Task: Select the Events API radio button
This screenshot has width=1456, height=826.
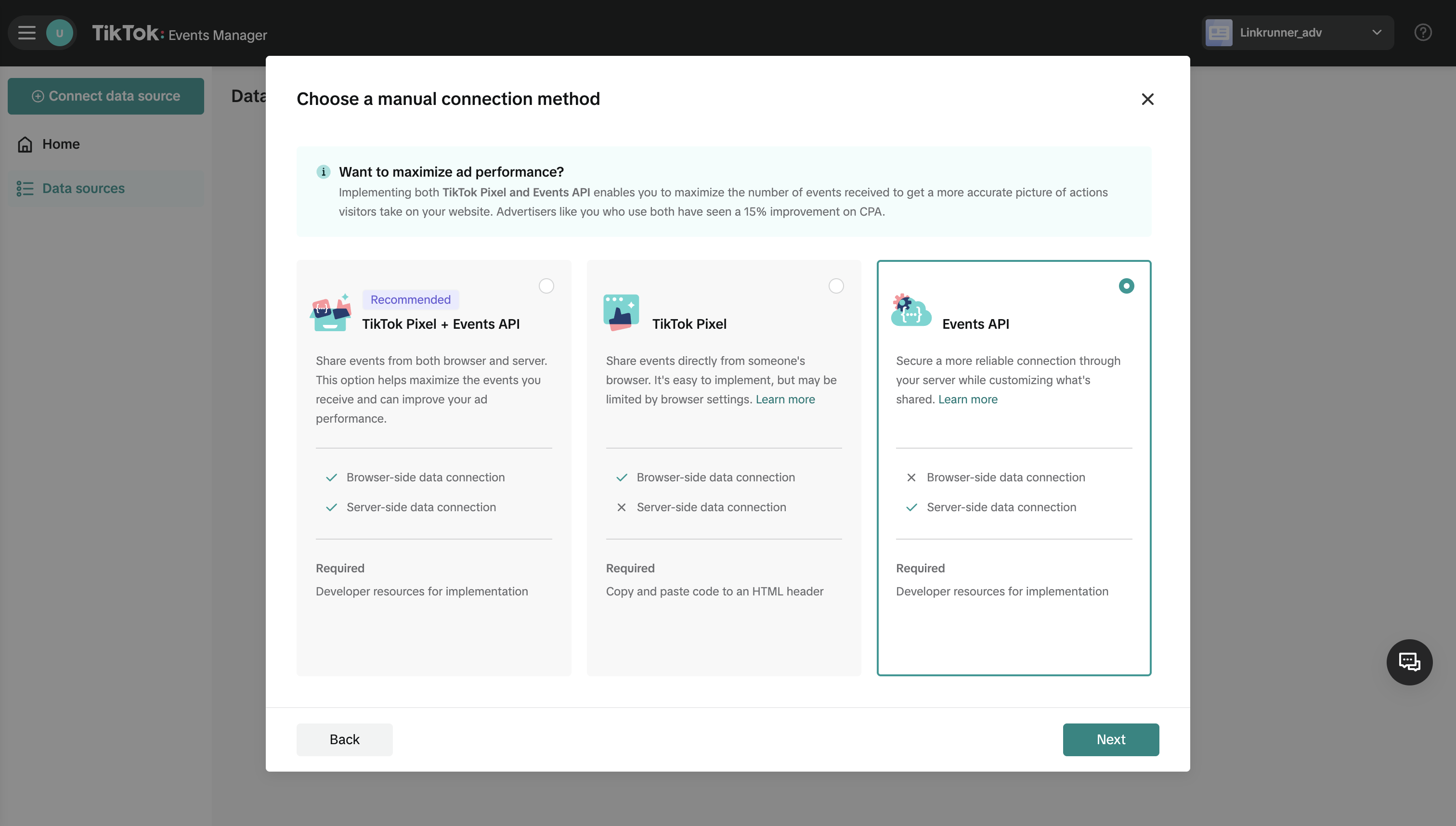Action: [x=1126, y=286]
